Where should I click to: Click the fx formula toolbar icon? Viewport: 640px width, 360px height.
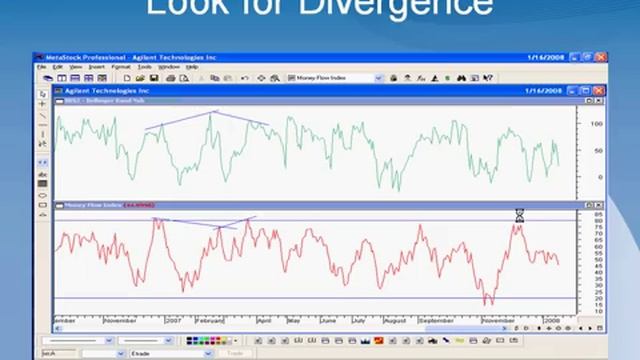(421, 78)
